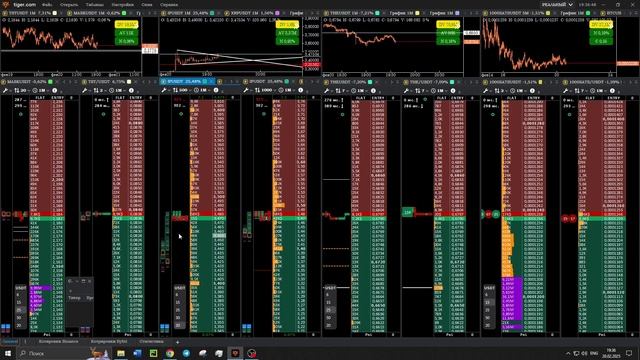Click info icon in active IPUSDT panel toolbar
The image size is (640, 360).
point(216,90)
